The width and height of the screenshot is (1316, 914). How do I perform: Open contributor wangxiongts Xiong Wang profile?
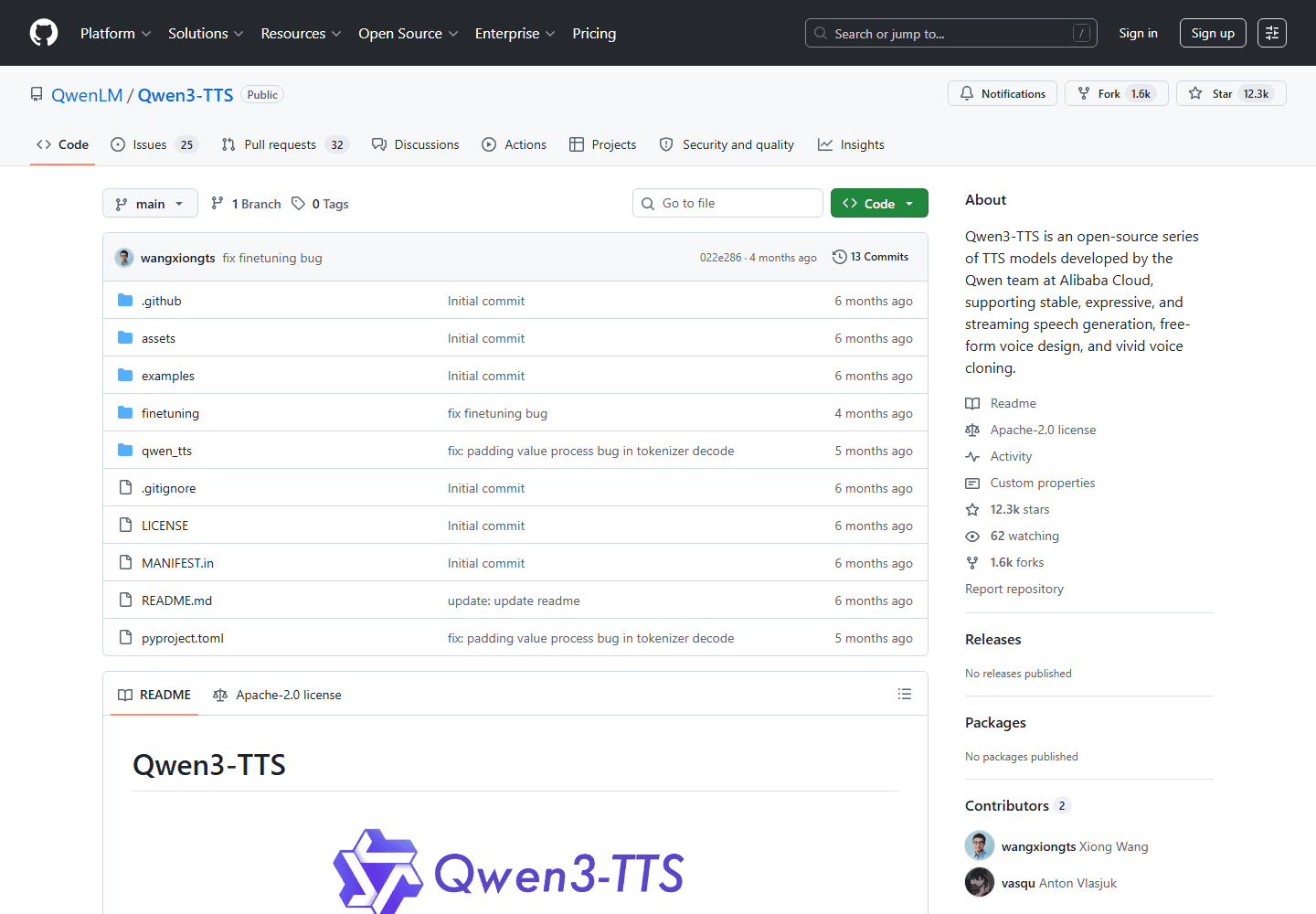click(x=1075, y=846)
